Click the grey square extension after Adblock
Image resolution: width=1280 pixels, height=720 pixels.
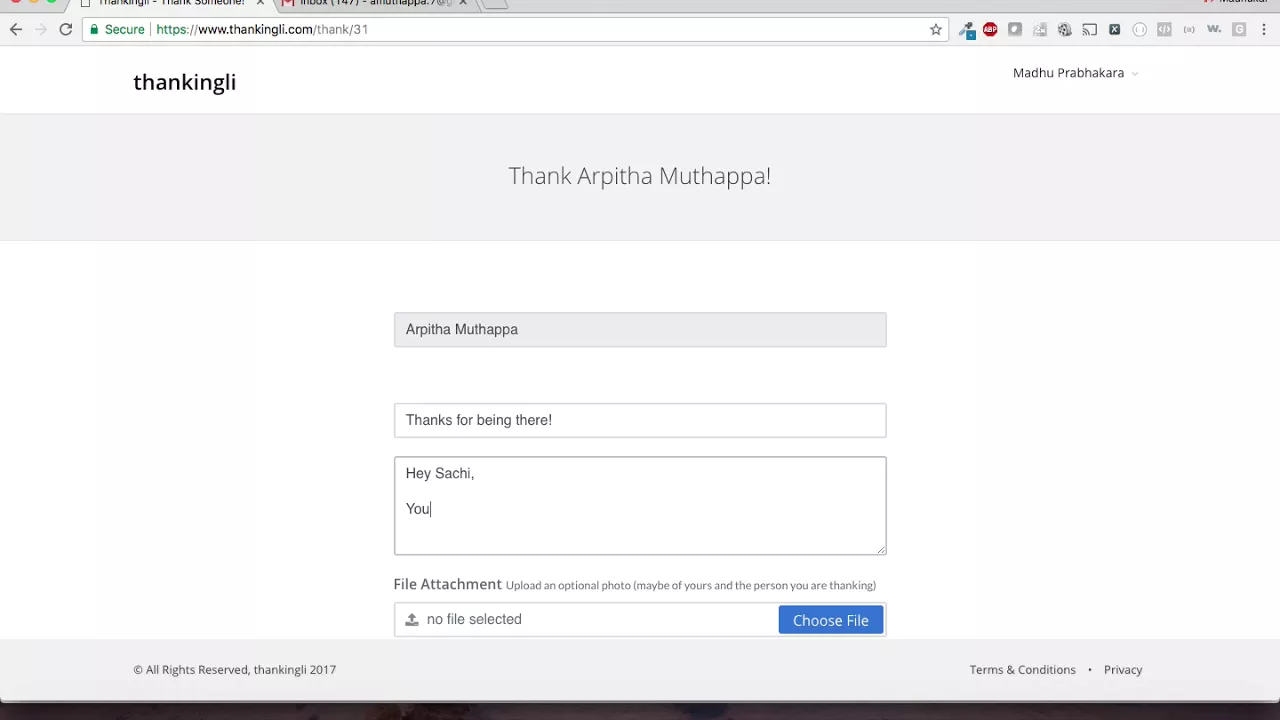click(x=1015, y=30)
